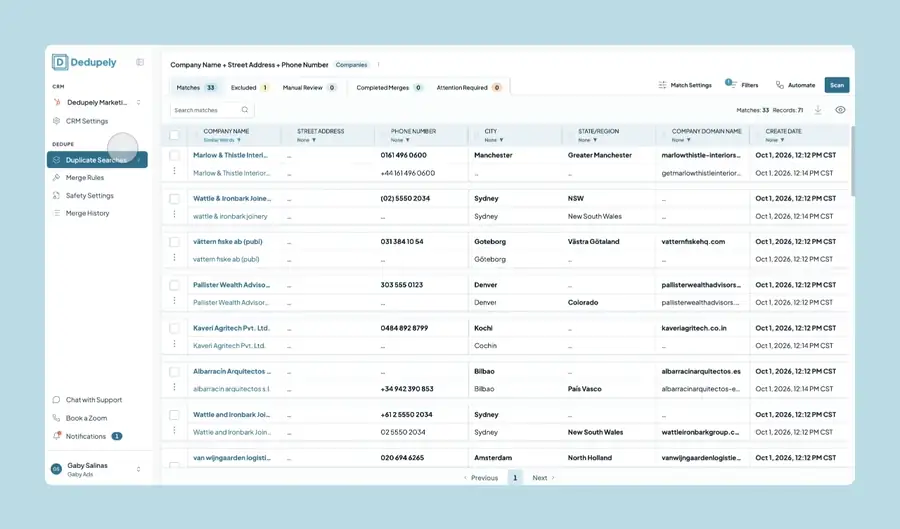Download matches with the download icon
This screenshot has width=900, height=529.
coord(818,110)
